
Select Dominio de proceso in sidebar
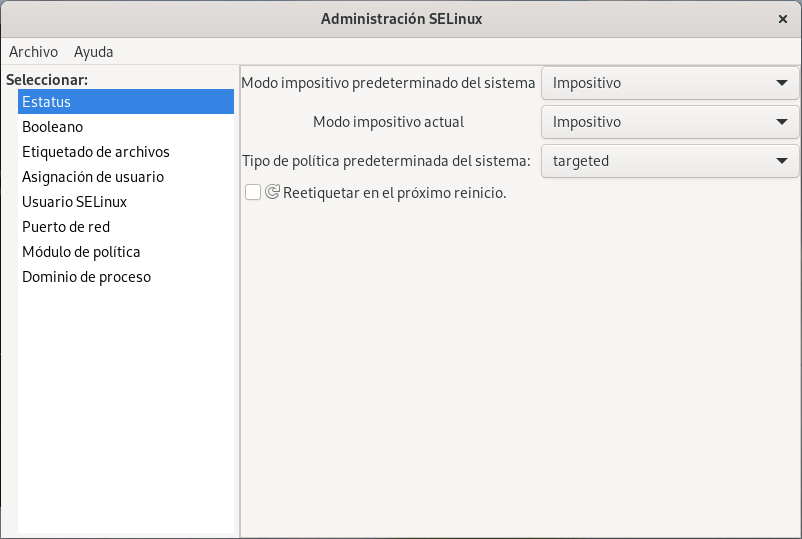86,277
